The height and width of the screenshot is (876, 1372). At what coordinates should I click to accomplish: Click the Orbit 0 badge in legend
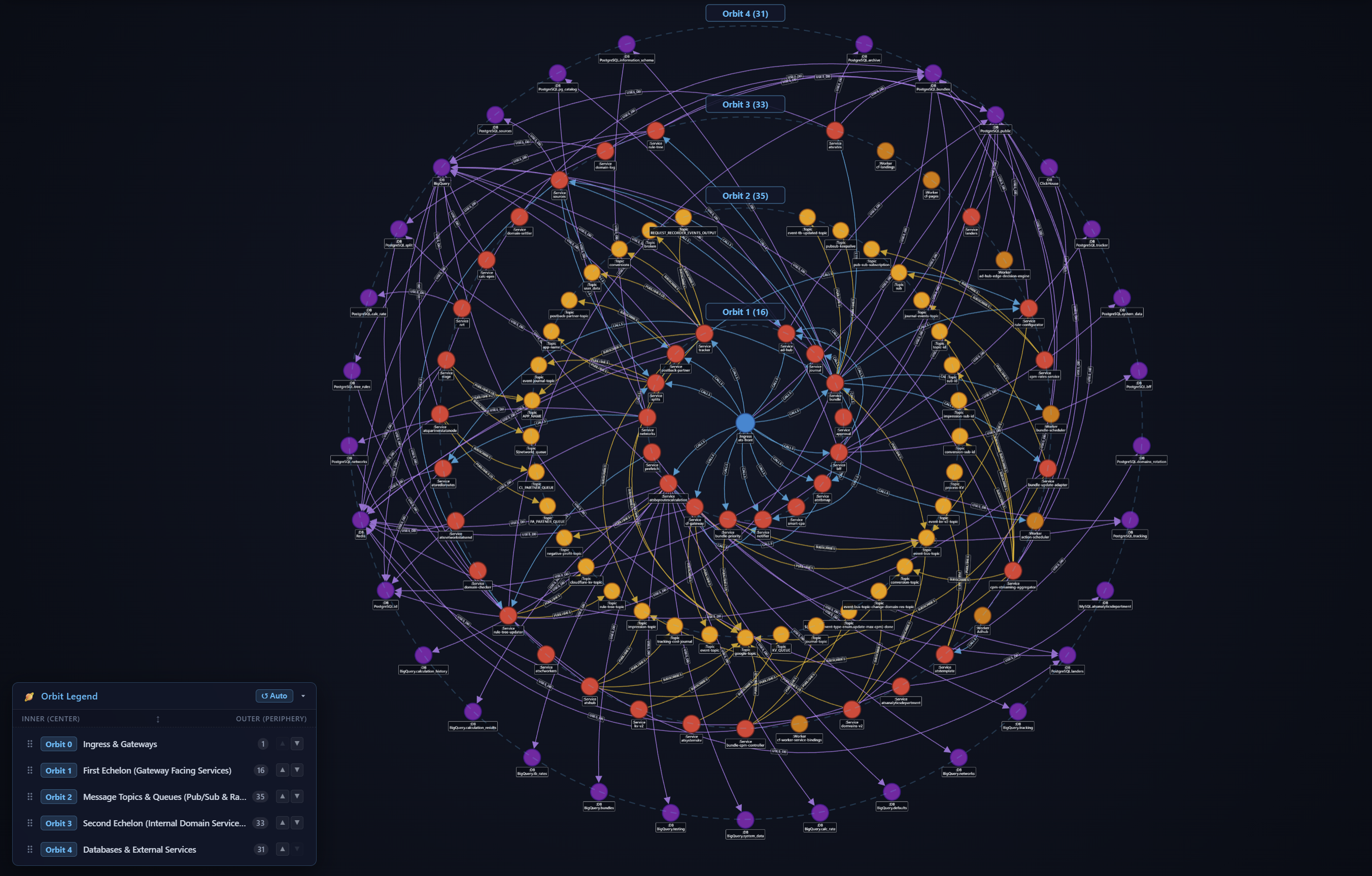59,744
